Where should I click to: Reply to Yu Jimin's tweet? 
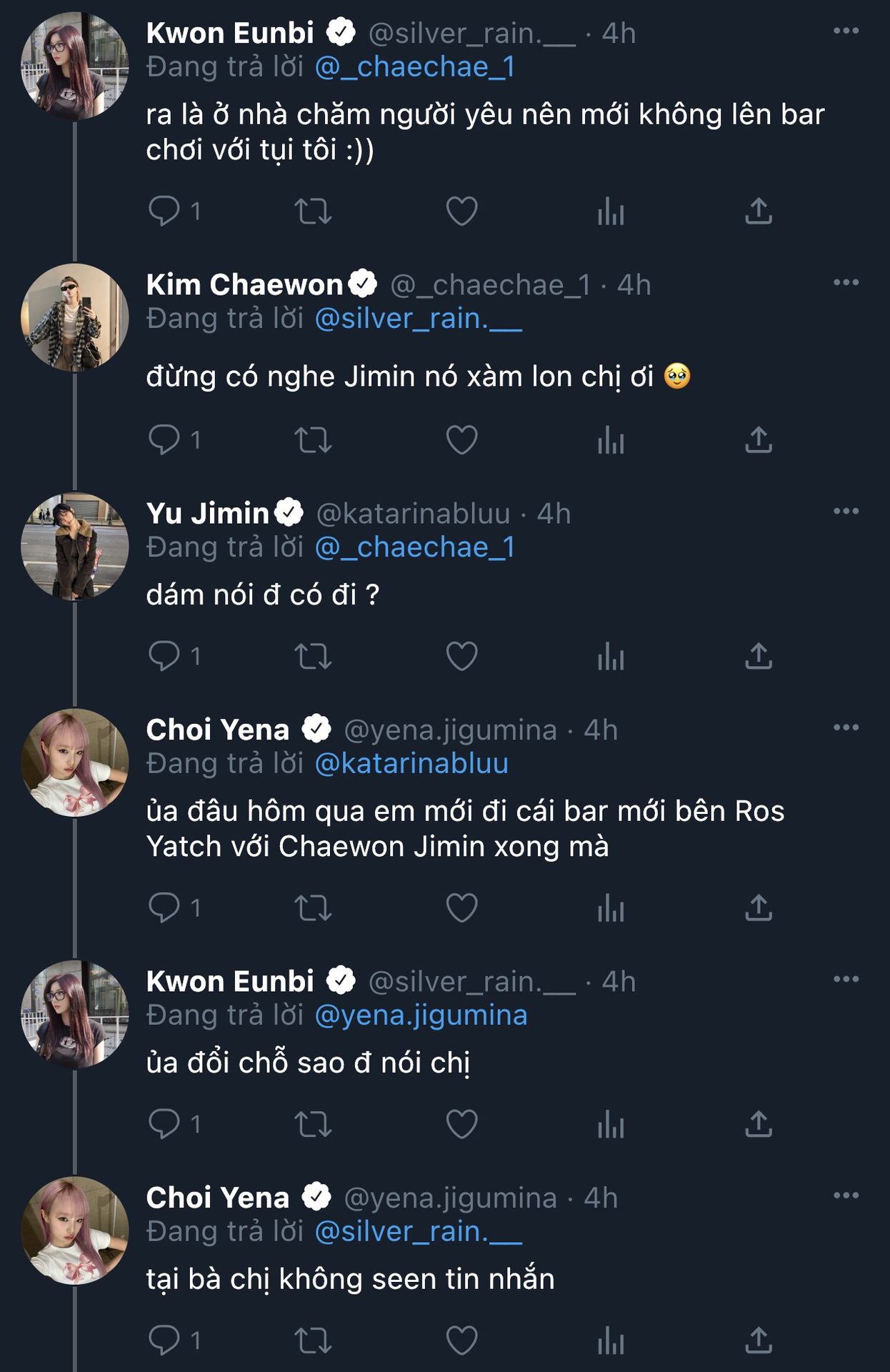[164, 656]
